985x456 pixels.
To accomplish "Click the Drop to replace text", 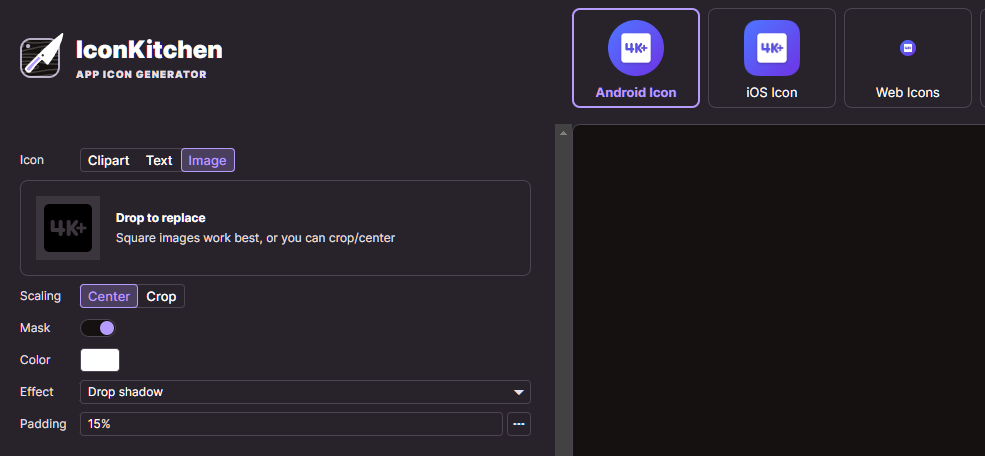I will click(161, 218).
